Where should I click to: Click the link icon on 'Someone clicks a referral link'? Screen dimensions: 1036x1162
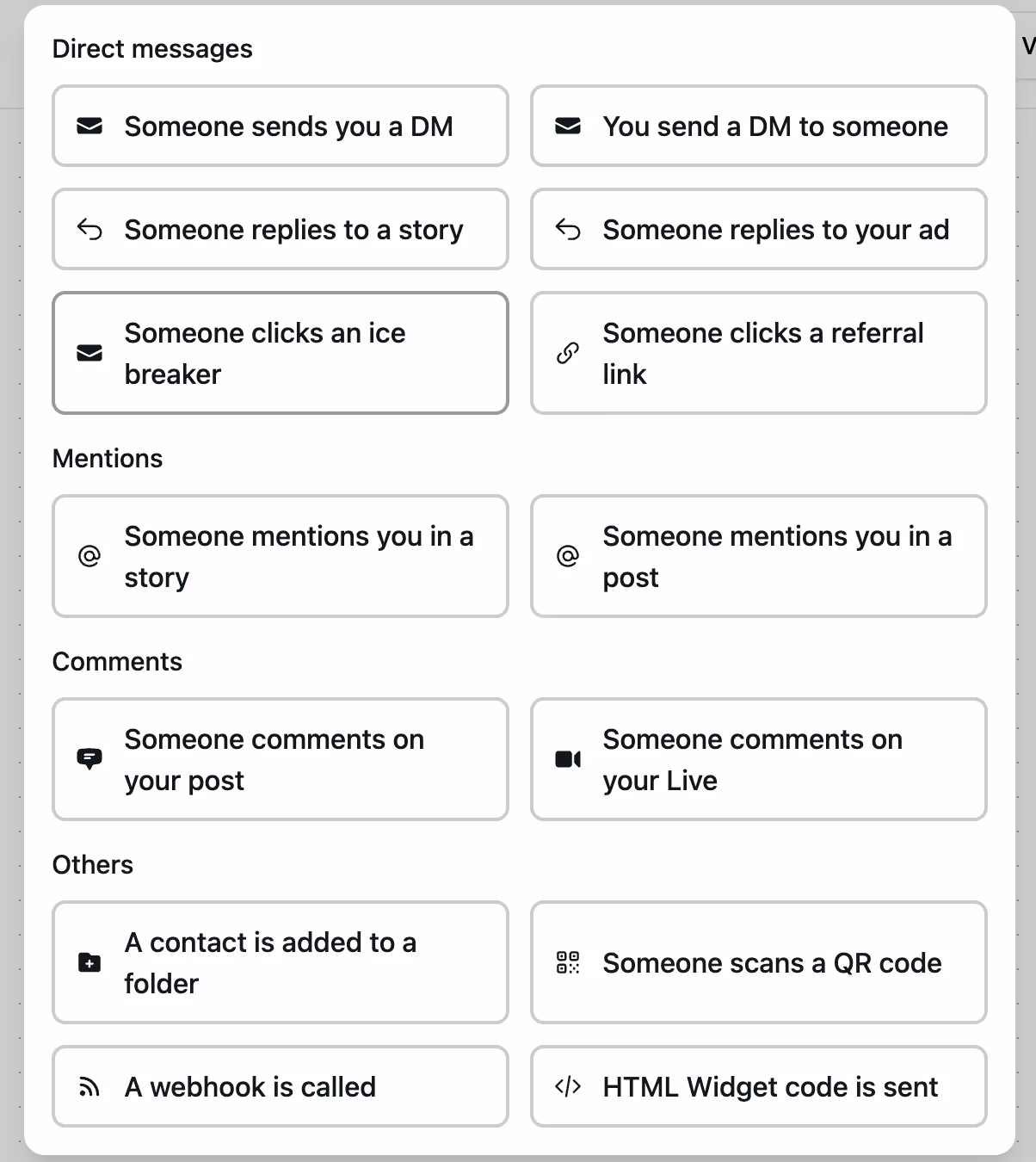(567, 353)
